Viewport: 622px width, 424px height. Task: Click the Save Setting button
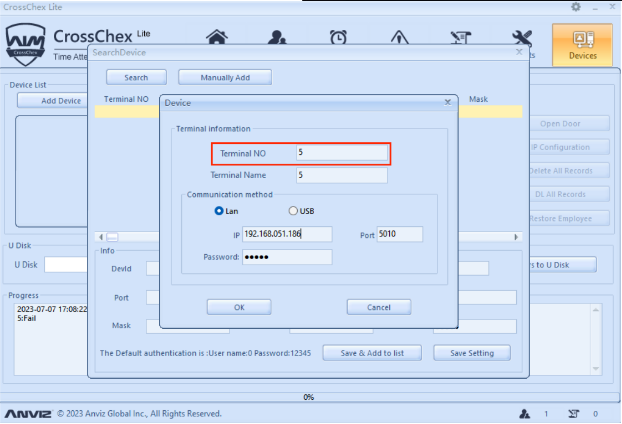pyautogui.click(x=472, y=353)
